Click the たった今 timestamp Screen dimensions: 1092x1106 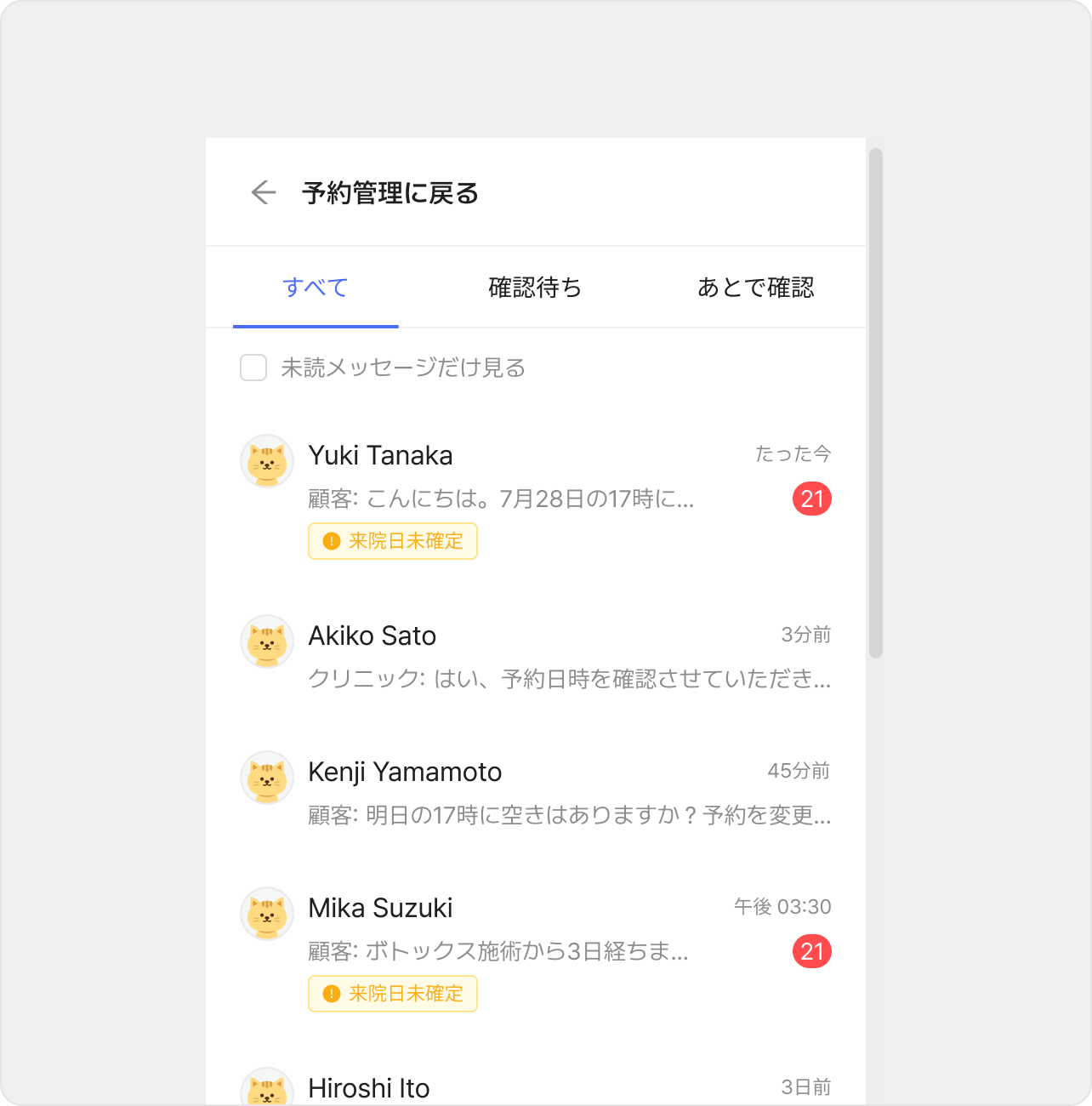(793, 454)
